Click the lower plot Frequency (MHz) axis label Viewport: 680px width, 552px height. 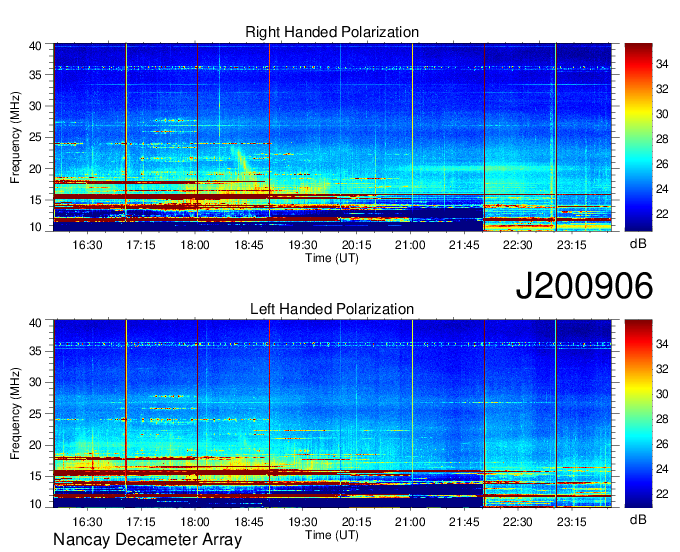pos(15,414)
